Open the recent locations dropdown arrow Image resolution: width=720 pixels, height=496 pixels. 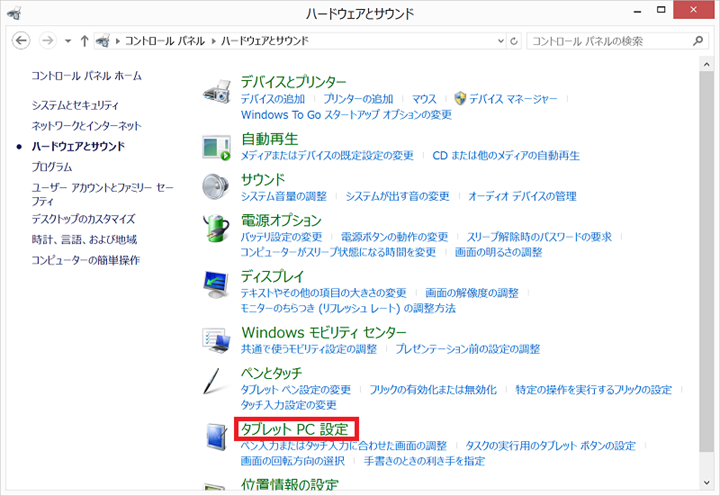68,41
